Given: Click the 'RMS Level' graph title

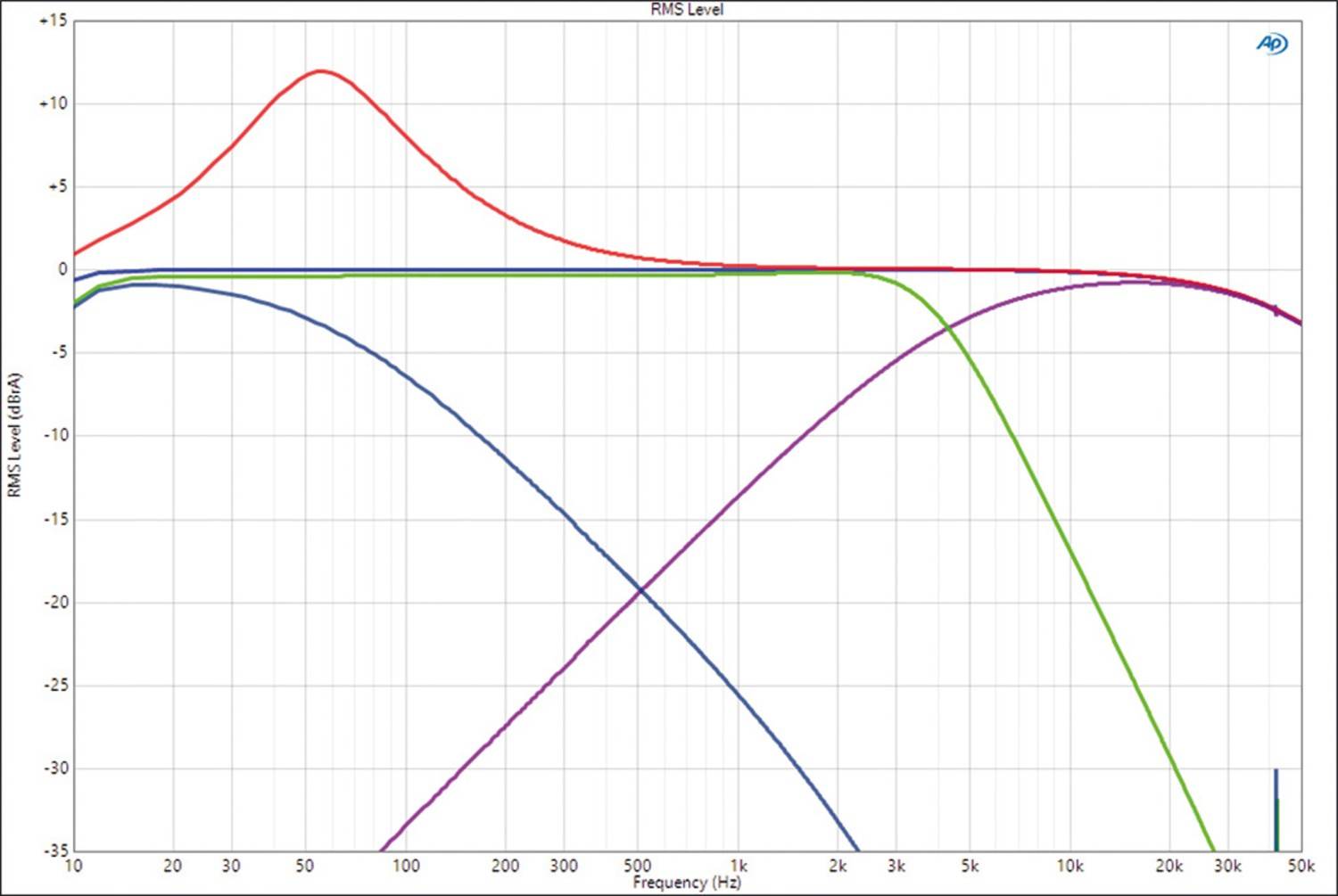Looking at the screenshot, I should pyautogui.click(x=687, y=9).
